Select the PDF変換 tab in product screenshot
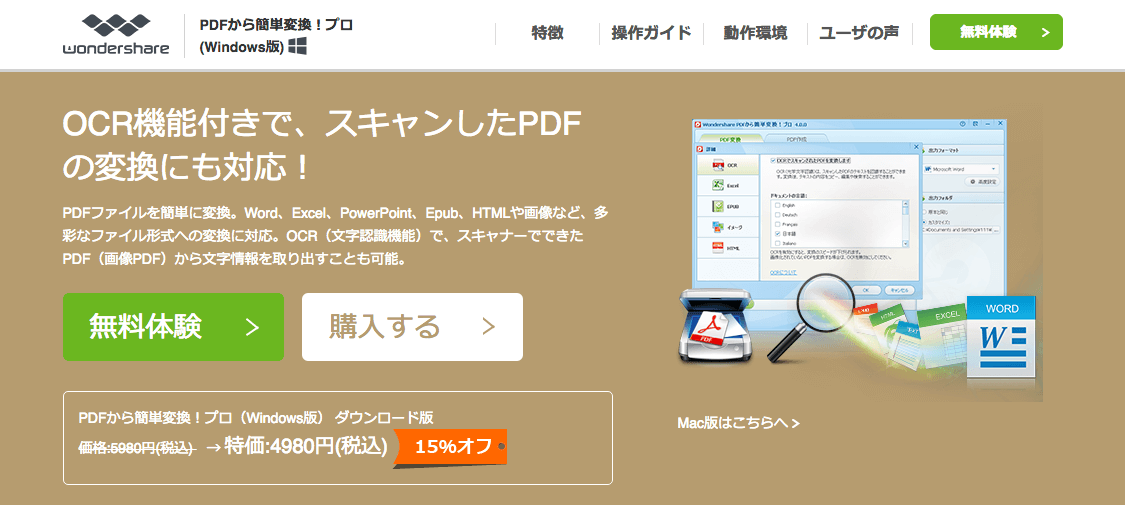The width and height of the screenshot is (1125, 508). click(730, 139)
